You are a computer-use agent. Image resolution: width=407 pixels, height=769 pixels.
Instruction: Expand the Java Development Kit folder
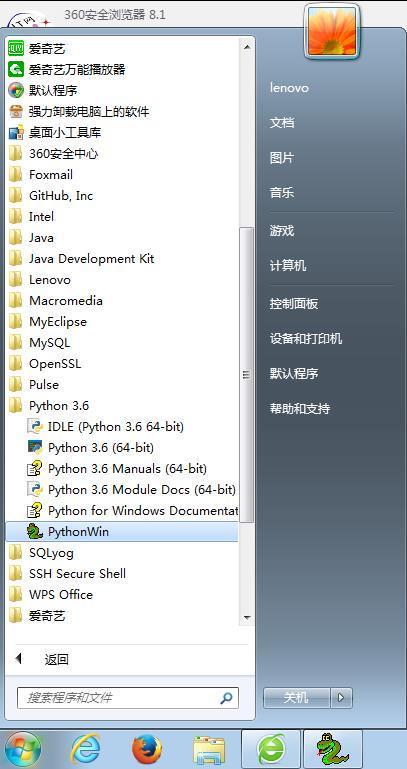[x=122, y=258]
